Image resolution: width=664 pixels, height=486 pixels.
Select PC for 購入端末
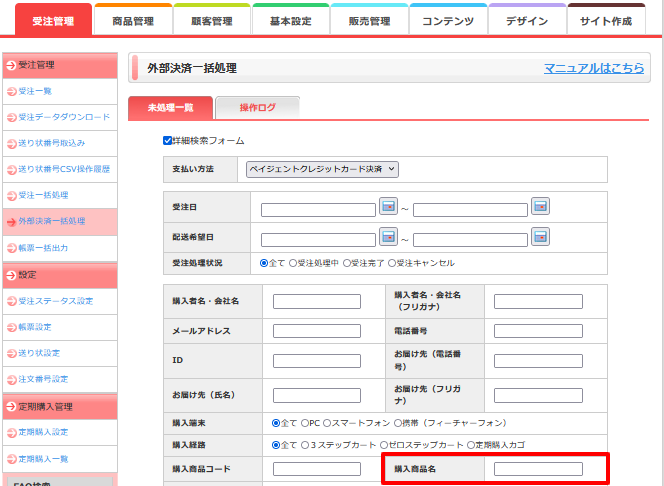point(305,423)
